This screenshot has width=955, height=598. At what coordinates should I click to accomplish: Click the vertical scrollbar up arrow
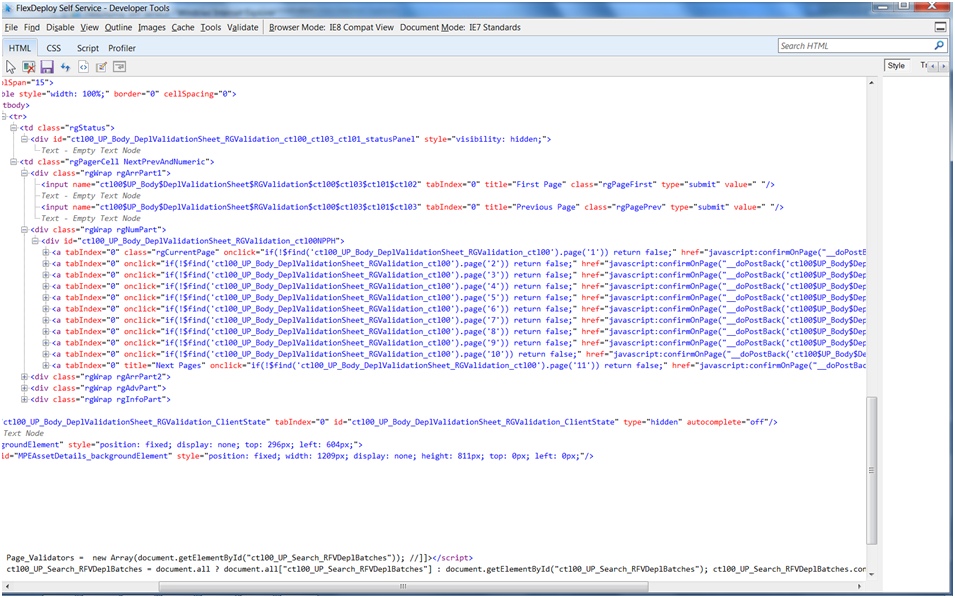point(872,82)
